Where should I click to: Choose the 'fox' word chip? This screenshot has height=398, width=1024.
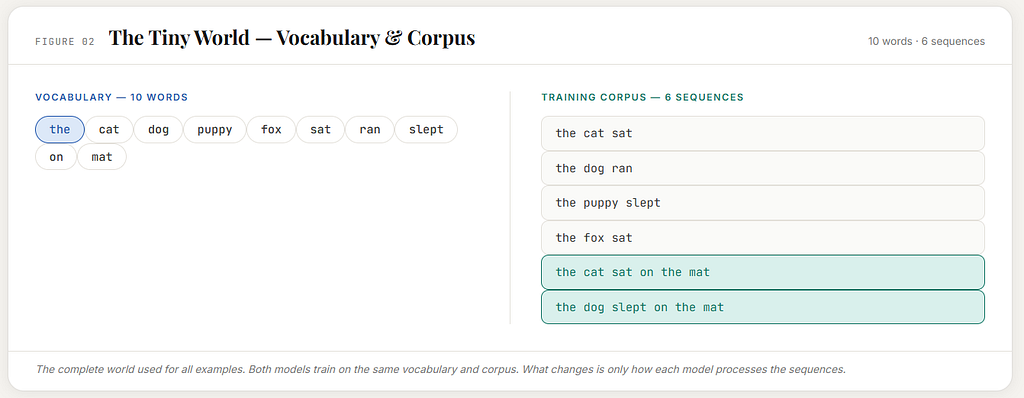click(x=271, y=129)
